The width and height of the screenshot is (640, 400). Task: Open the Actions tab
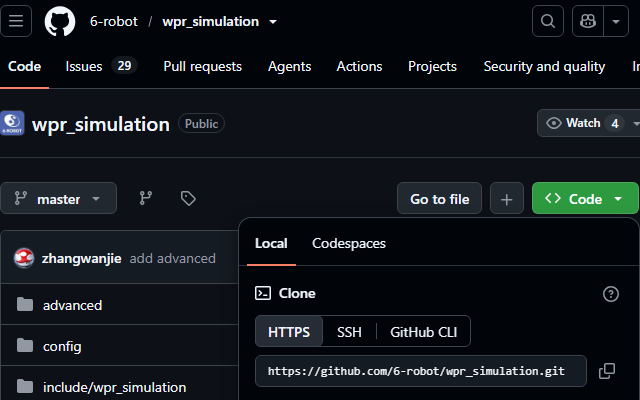pyautogui.click(x=359, y=66)
